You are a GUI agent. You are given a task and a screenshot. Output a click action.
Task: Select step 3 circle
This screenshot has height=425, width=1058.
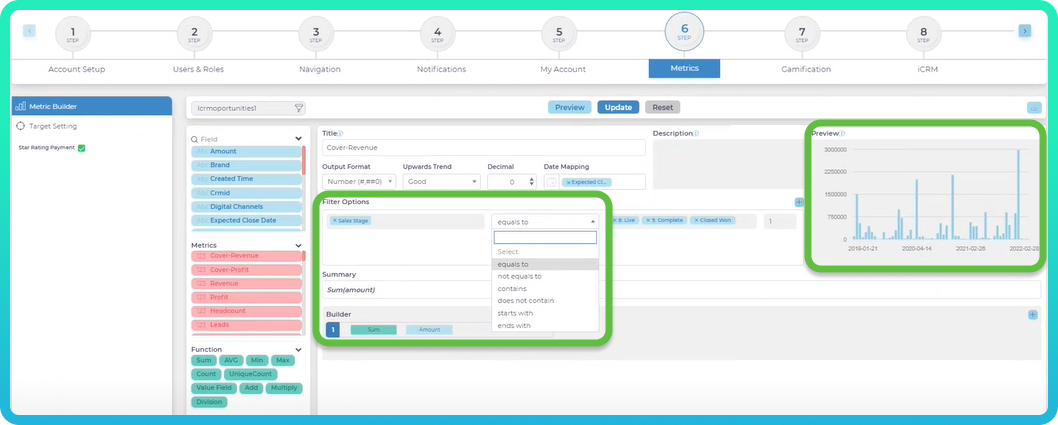tap(316, 34)
